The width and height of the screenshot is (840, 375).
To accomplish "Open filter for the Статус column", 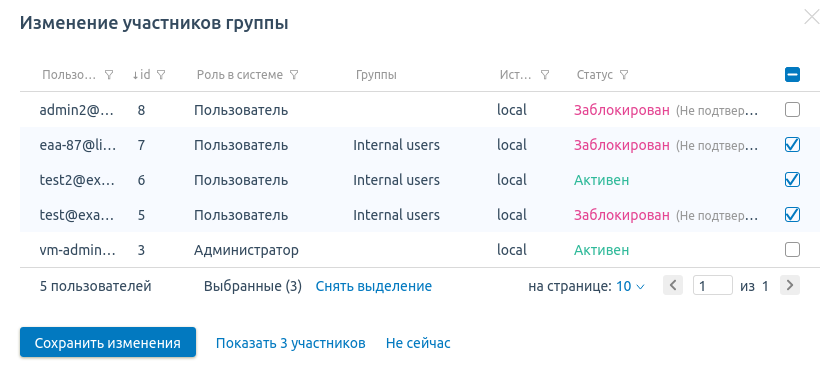I will point(624,75).
